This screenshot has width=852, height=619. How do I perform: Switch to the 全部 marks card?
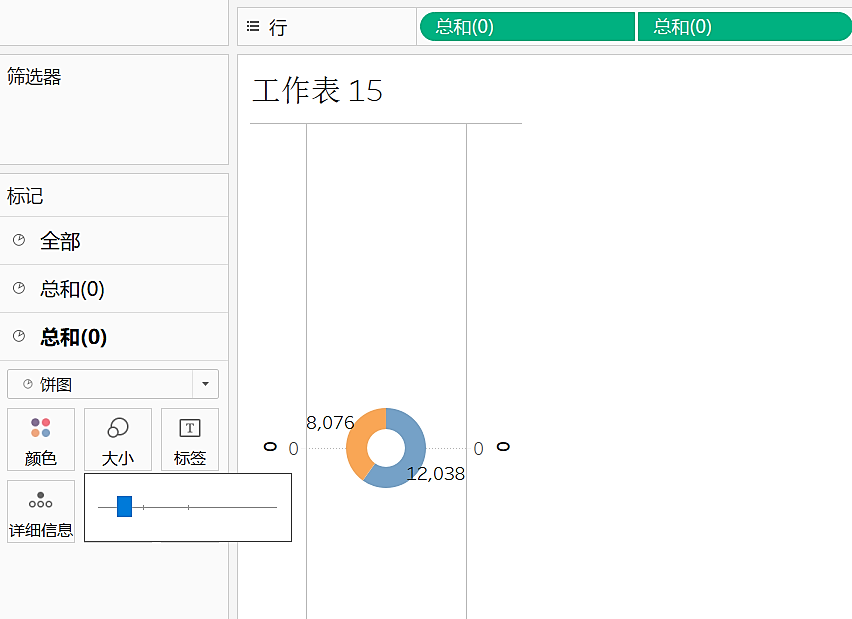pyautogui.click(x=114, y=241)
